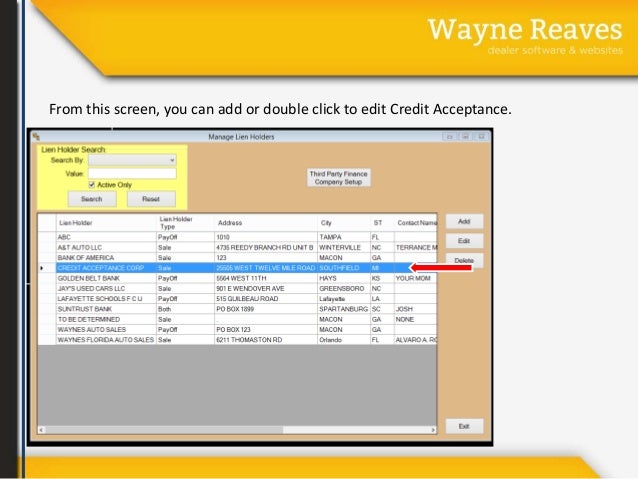638x479 pixels.
Task: Click city HAYS cell
Action: point(344,278)
